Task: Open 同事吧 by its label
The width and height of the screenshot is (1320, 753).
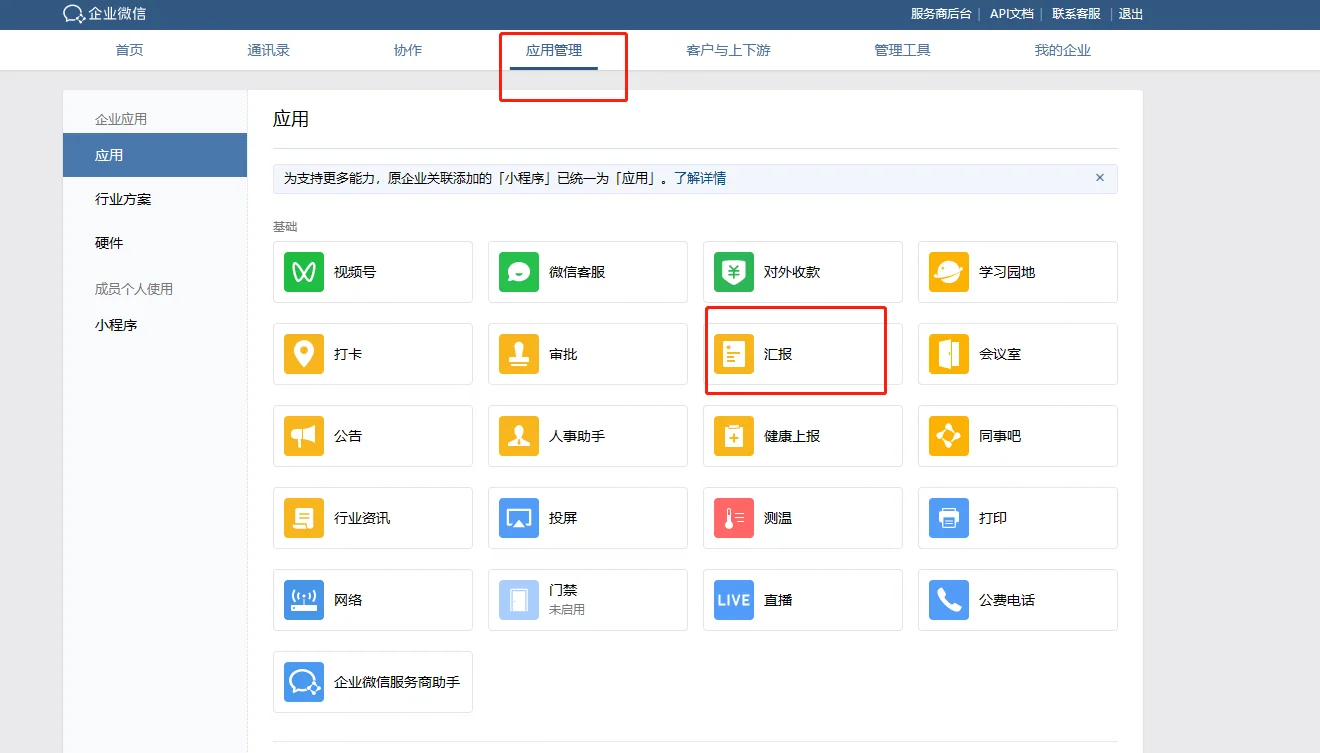Action: [x=1000, y=436]
